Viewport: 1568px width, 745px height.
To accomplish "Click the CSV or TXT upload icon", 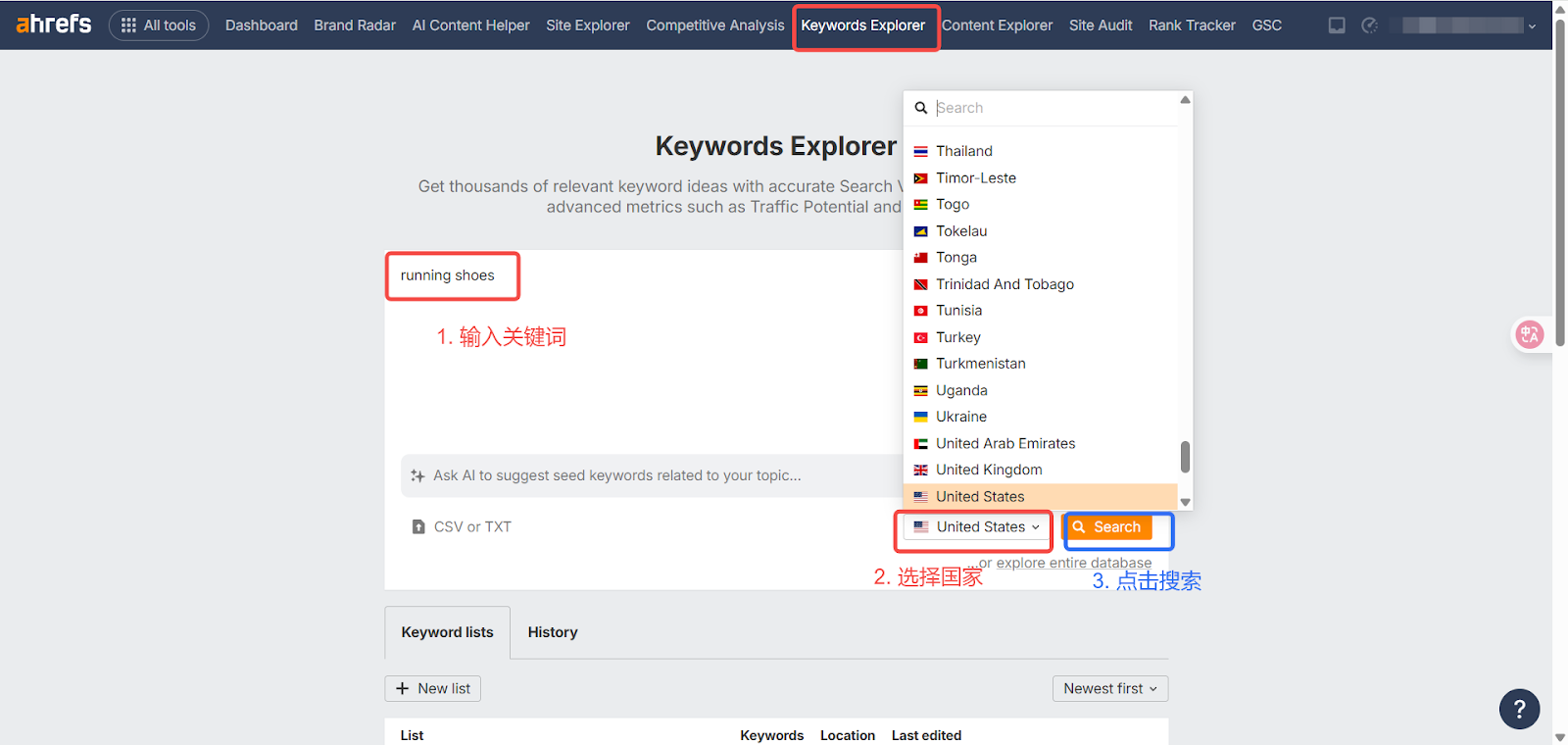I will click(418, 527).
